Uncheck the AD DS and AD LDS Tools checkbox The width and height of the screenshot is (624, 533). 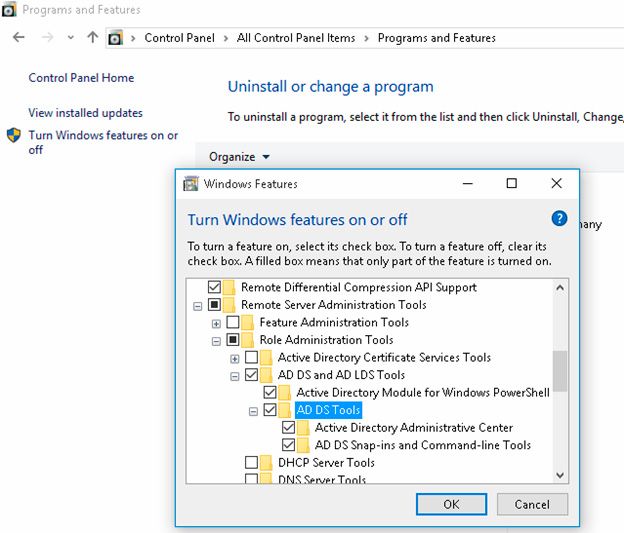coord(252,375)
